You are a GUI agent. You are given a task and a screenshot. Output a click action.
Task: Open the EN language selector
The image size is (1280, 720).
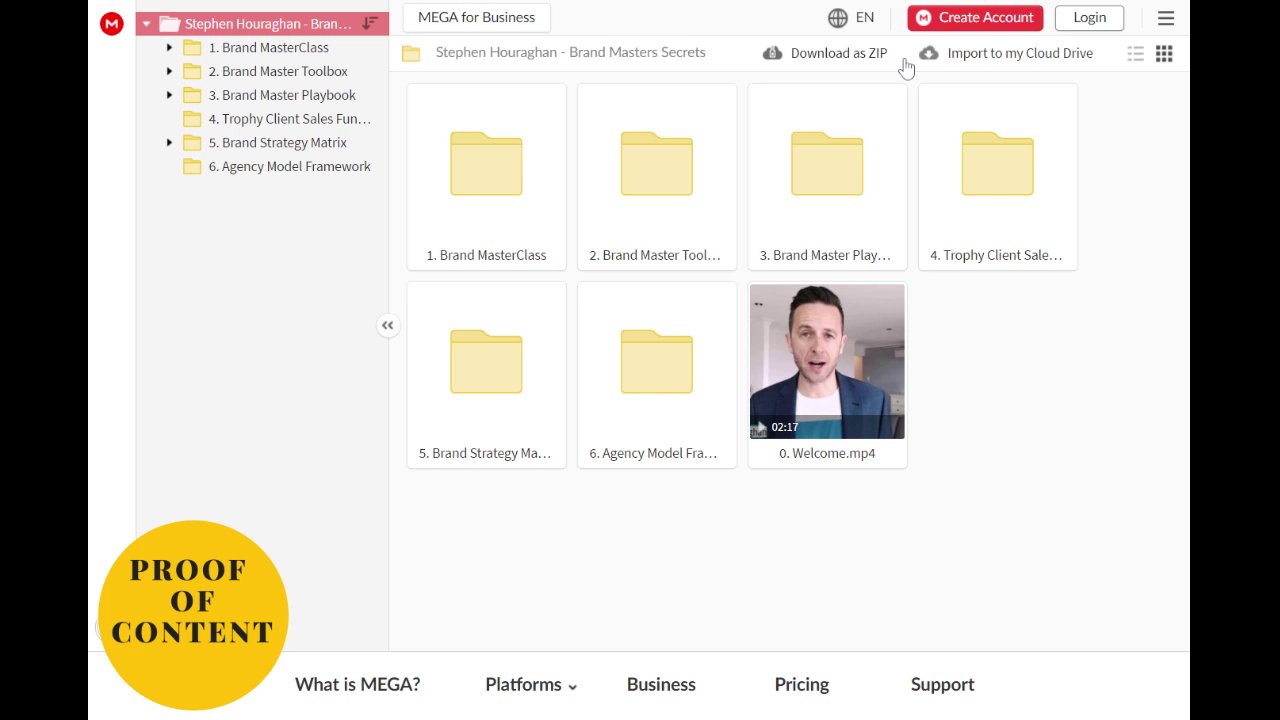[x=865, y=17]
